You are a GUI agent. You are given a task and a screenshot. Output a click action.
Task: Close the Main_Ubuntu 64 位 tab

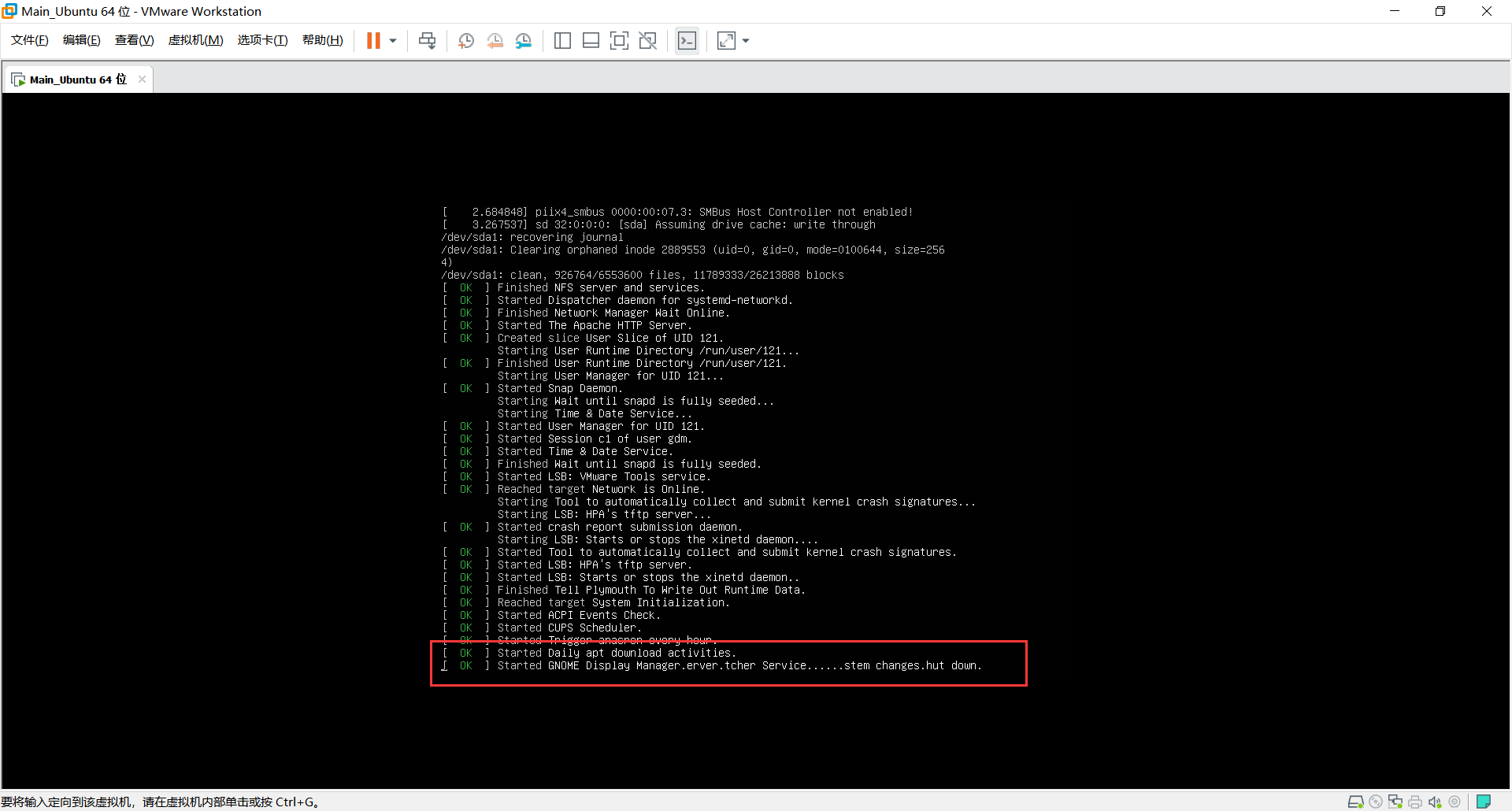click(x=143, y=79)
